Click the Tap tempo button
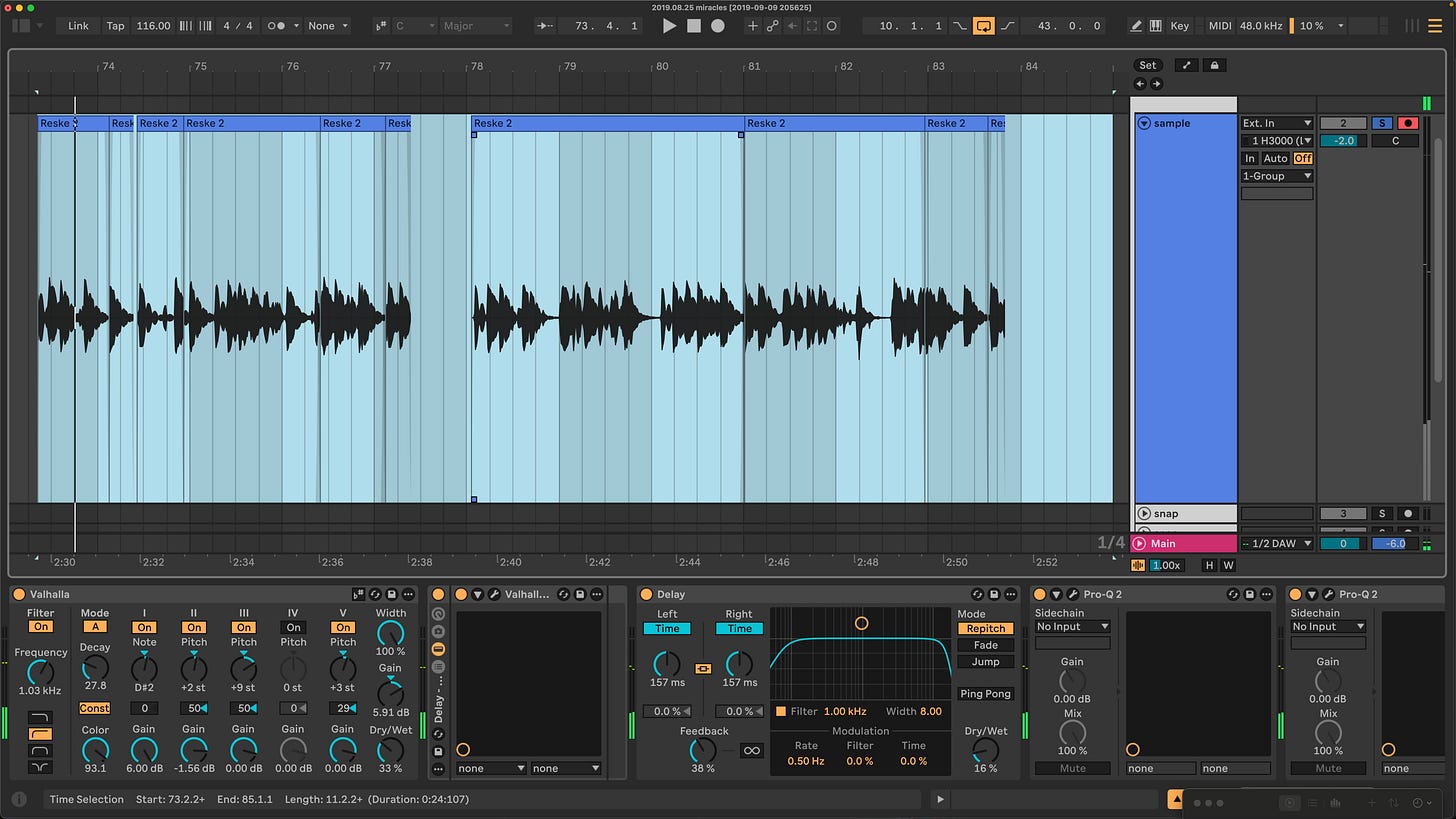 (115, 26)
